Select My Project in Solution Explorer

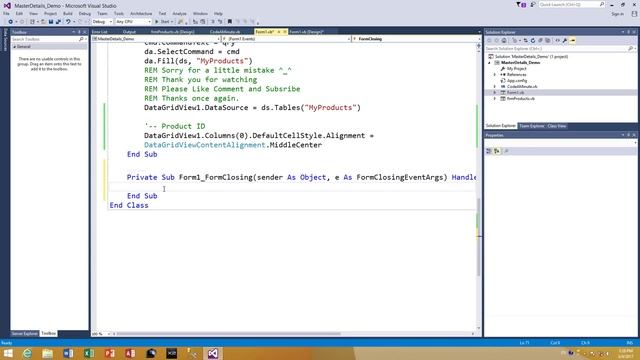tap(516, 69)
